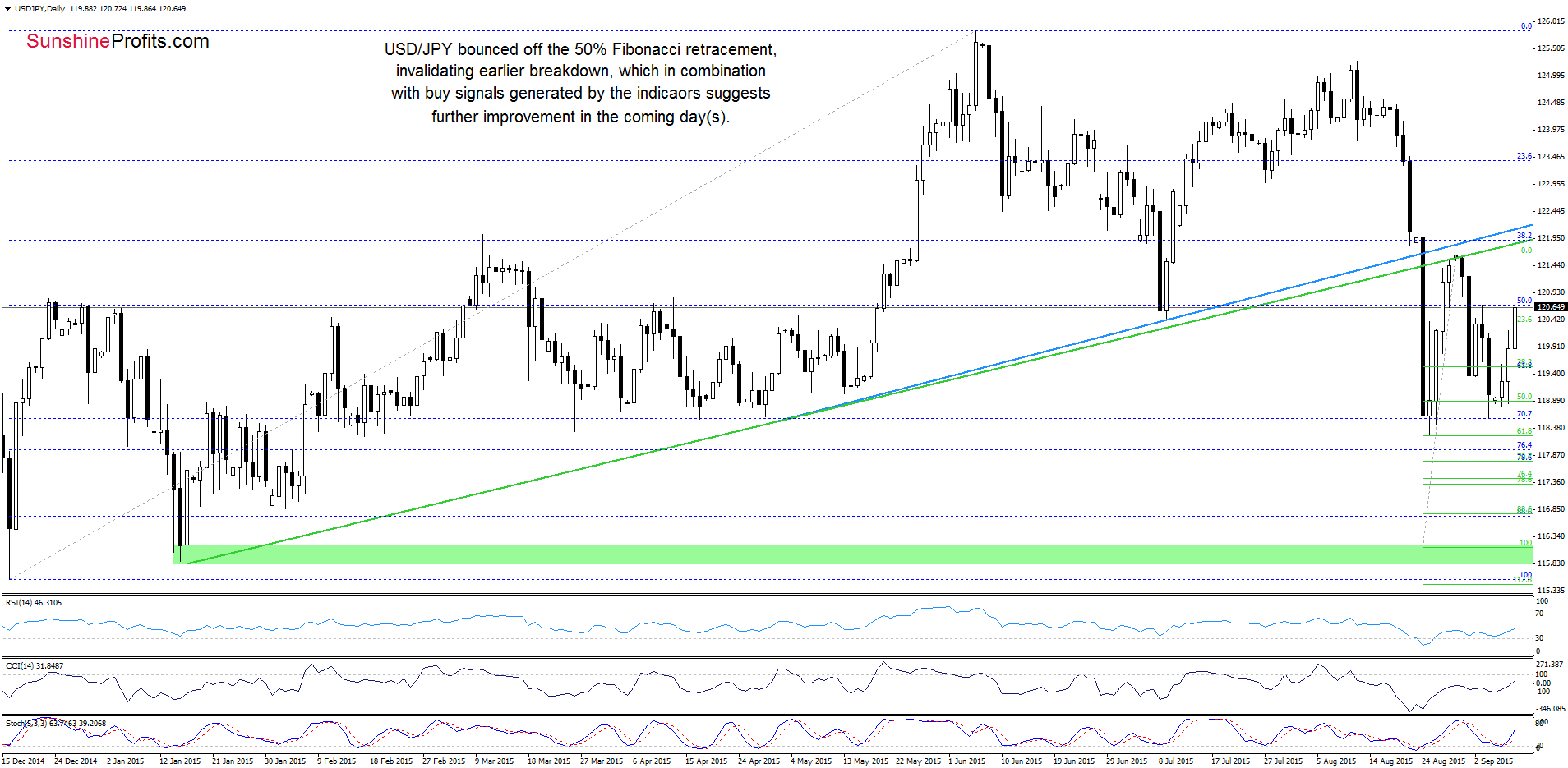This screenshot has height=768, width=1568.
Task: Click the 9 Feb 2015 date label
Action: [337, 761]
